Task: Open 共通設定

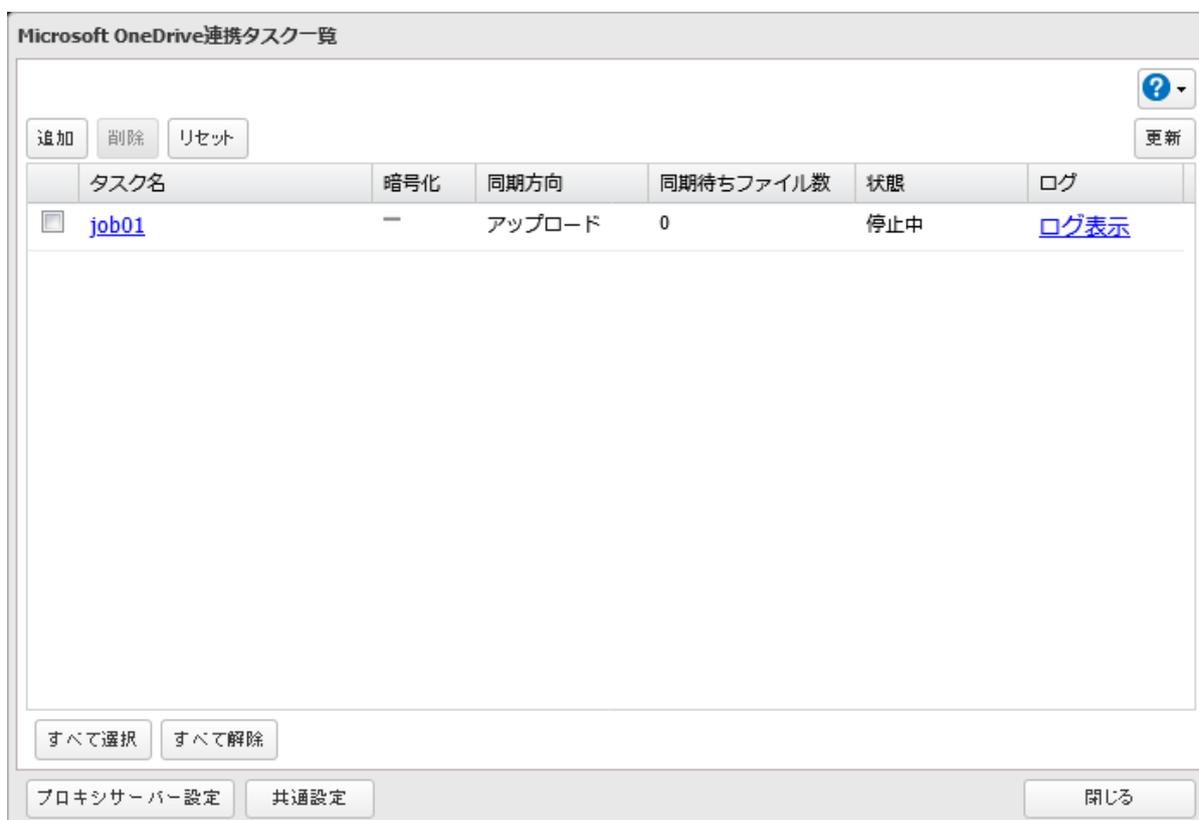Action: tap(309, 799)
